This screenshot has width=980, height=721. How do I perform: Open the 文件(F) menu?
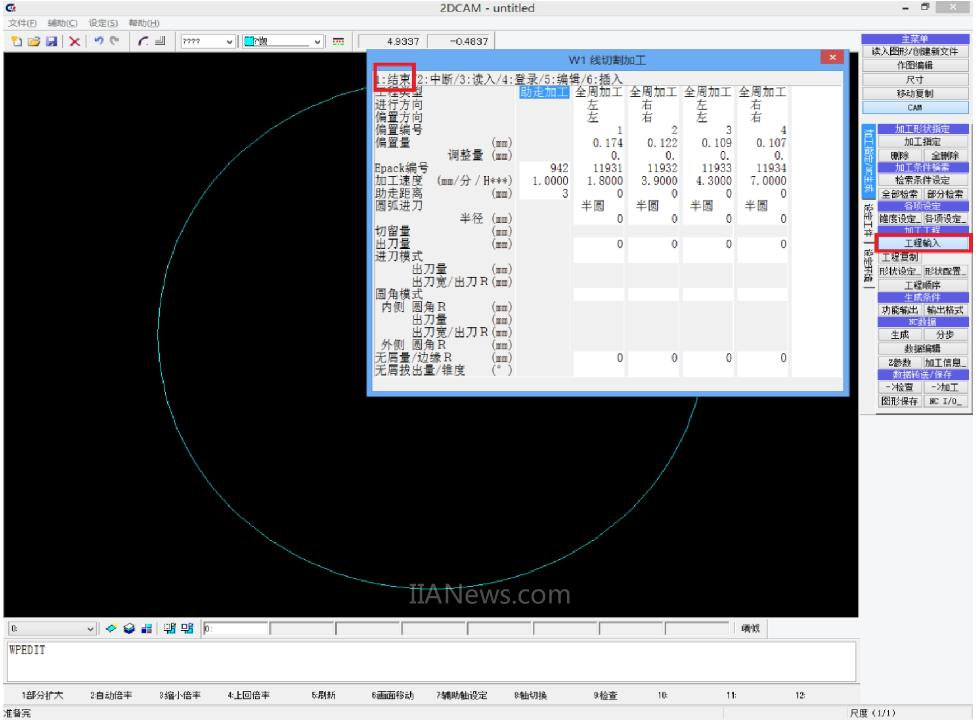click(x=22, y=23)
